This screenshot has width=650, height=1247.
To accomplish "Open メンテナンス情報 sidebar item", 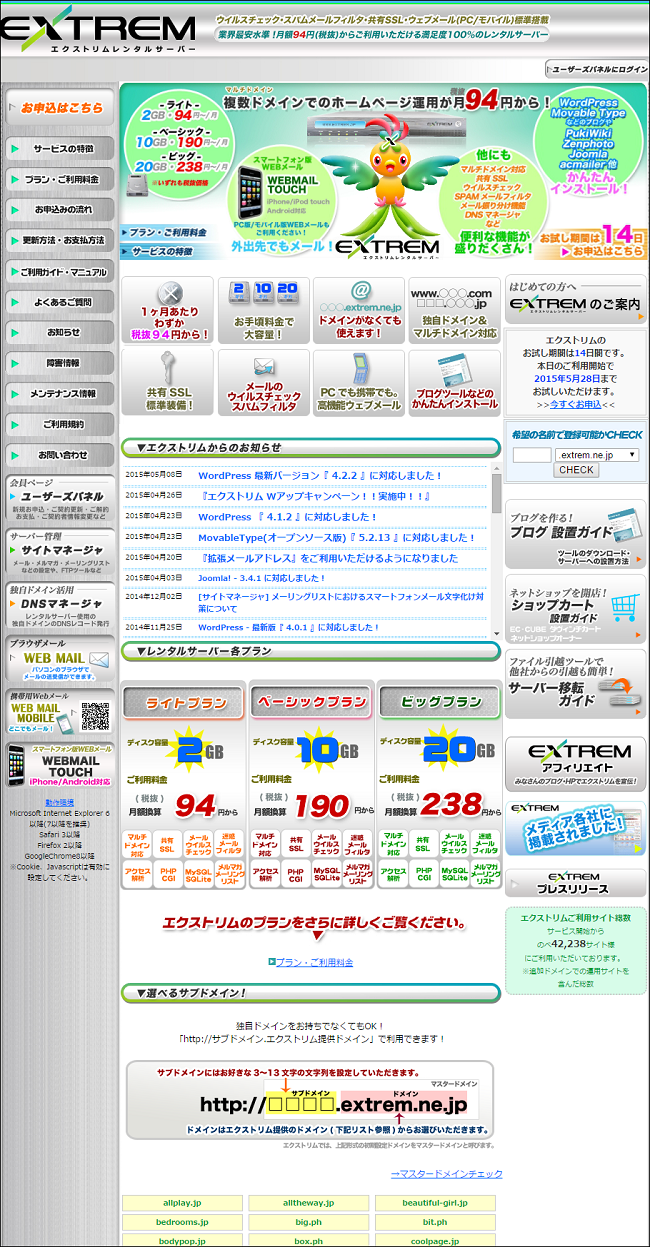I will pos(60,394).
